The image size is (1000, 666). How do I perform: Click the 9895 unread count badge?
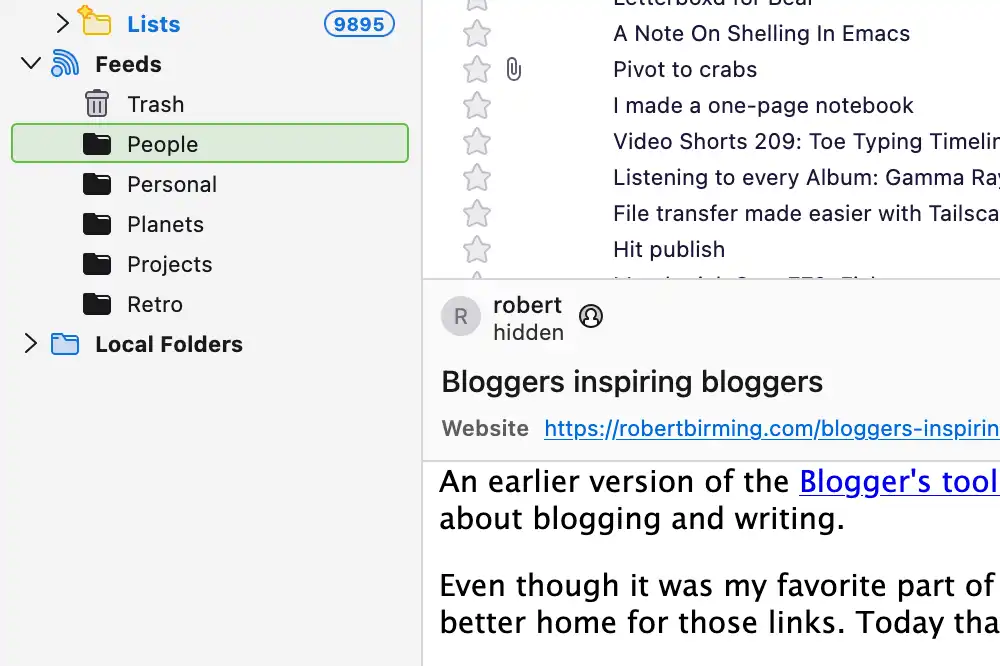(x=359, y=24)
